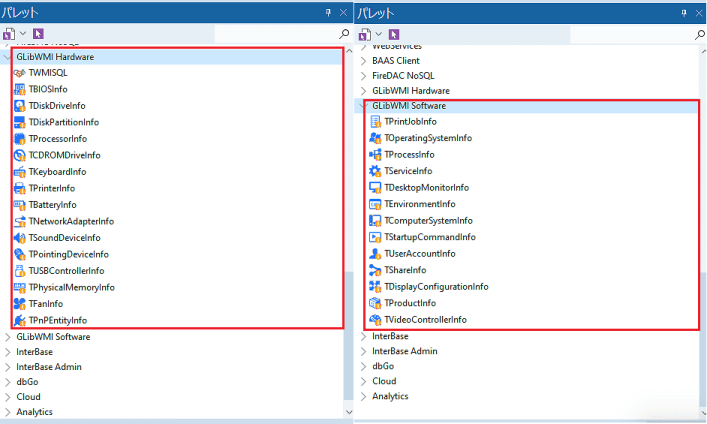Click the left palette search field

[x=276, y=34]
